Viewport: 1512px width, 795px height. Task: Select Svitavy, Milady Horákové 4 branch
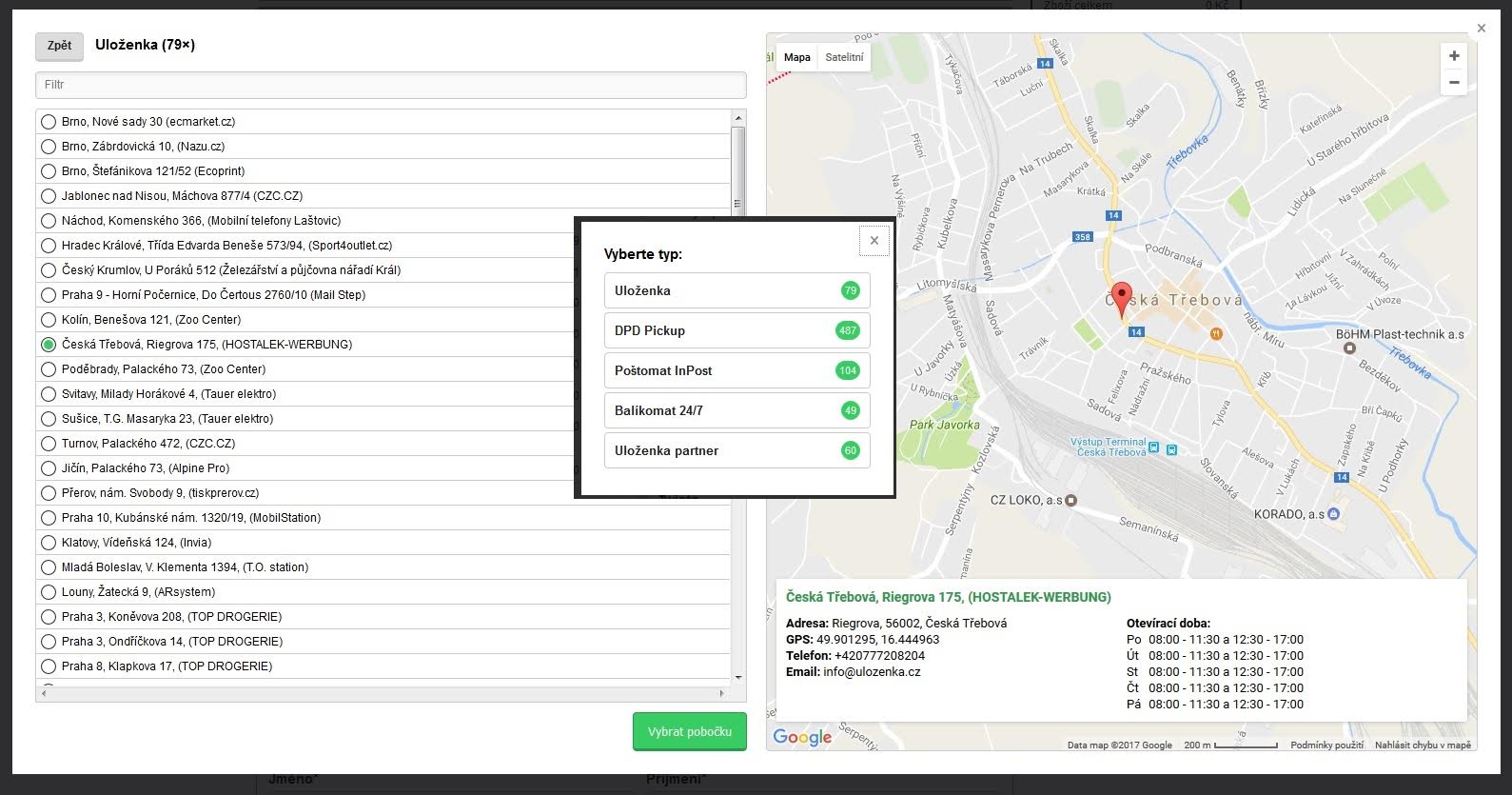tap(49, 394)
